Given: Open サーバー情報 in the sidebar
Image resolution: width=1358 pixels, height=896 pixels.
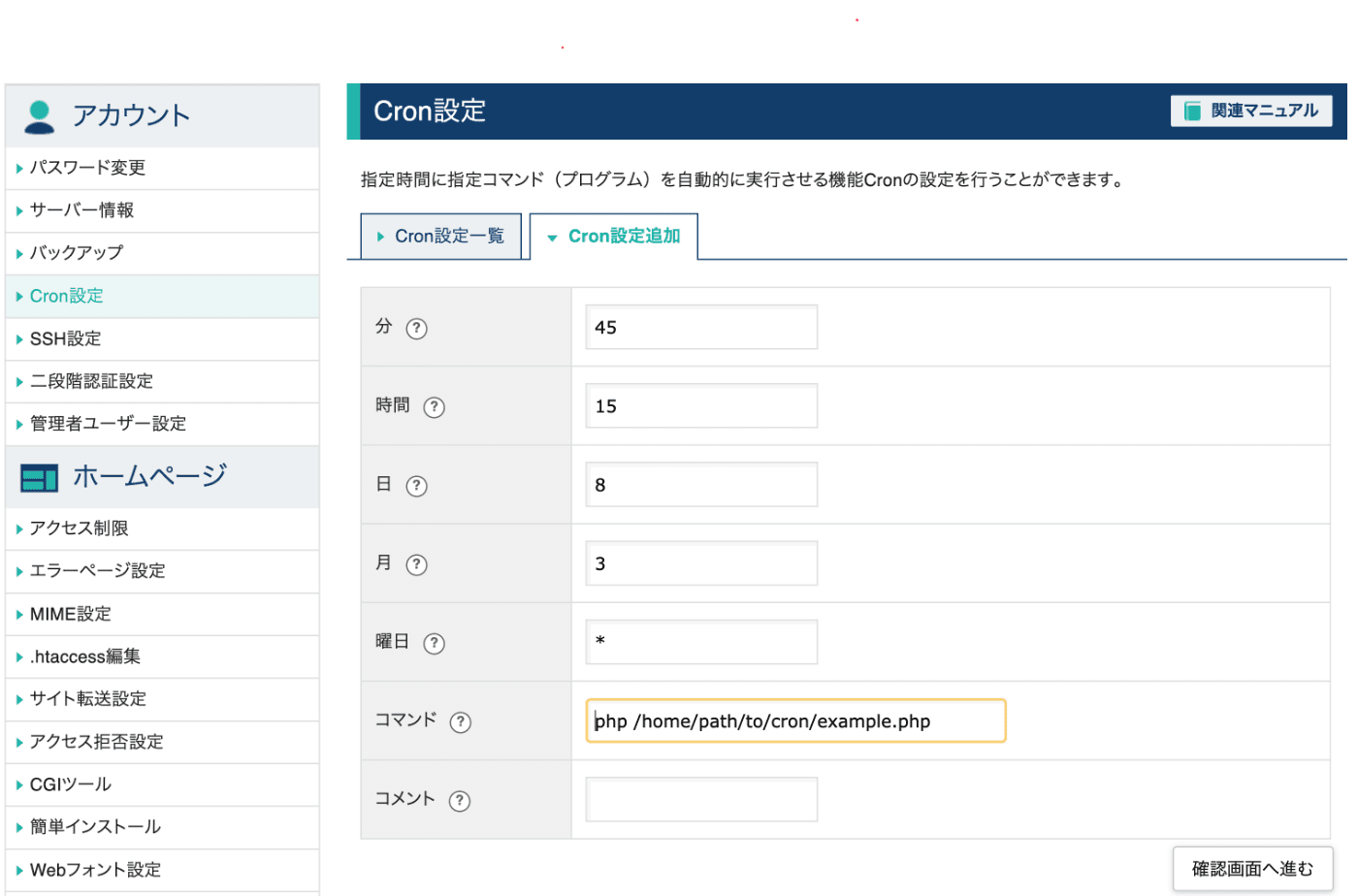Looking at the screenshot, I should click(x=162, y=210).
